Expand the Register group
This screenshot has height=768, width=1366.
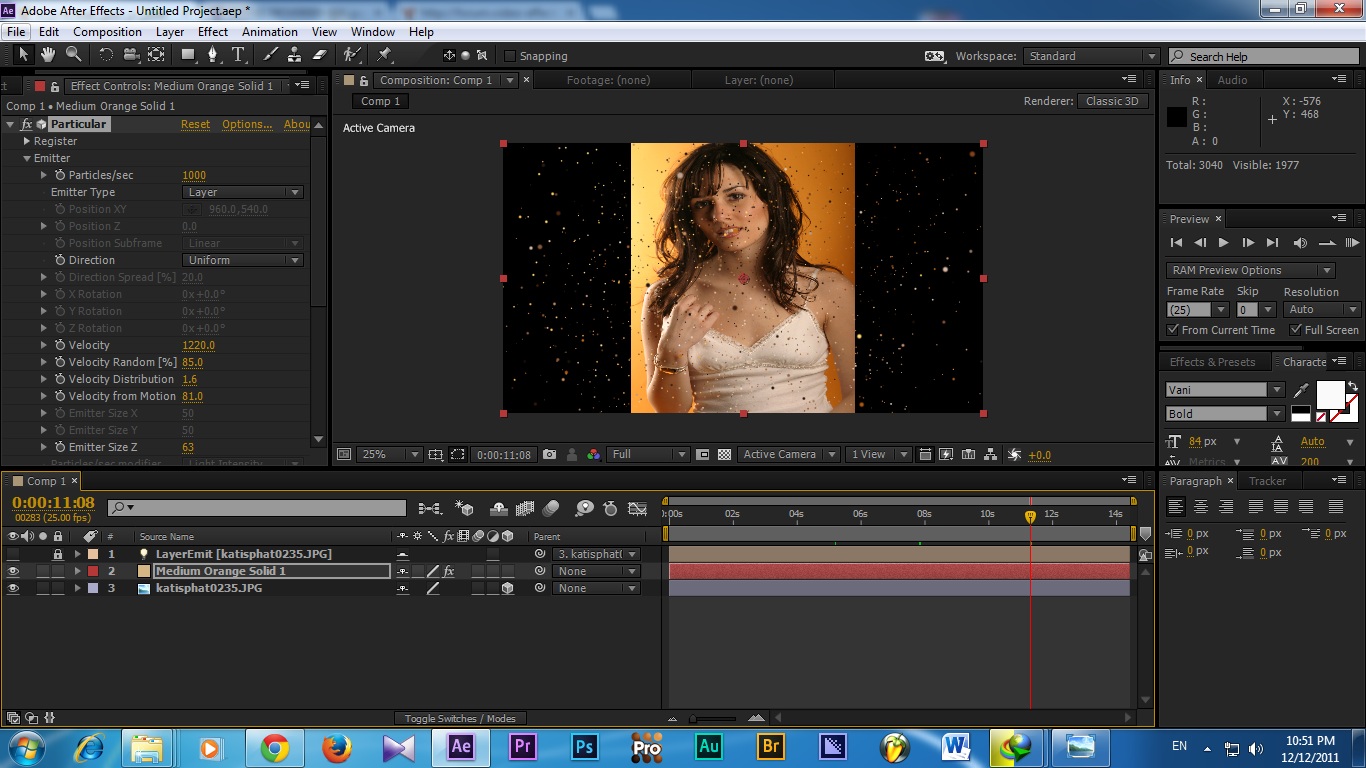pos(27,141)
